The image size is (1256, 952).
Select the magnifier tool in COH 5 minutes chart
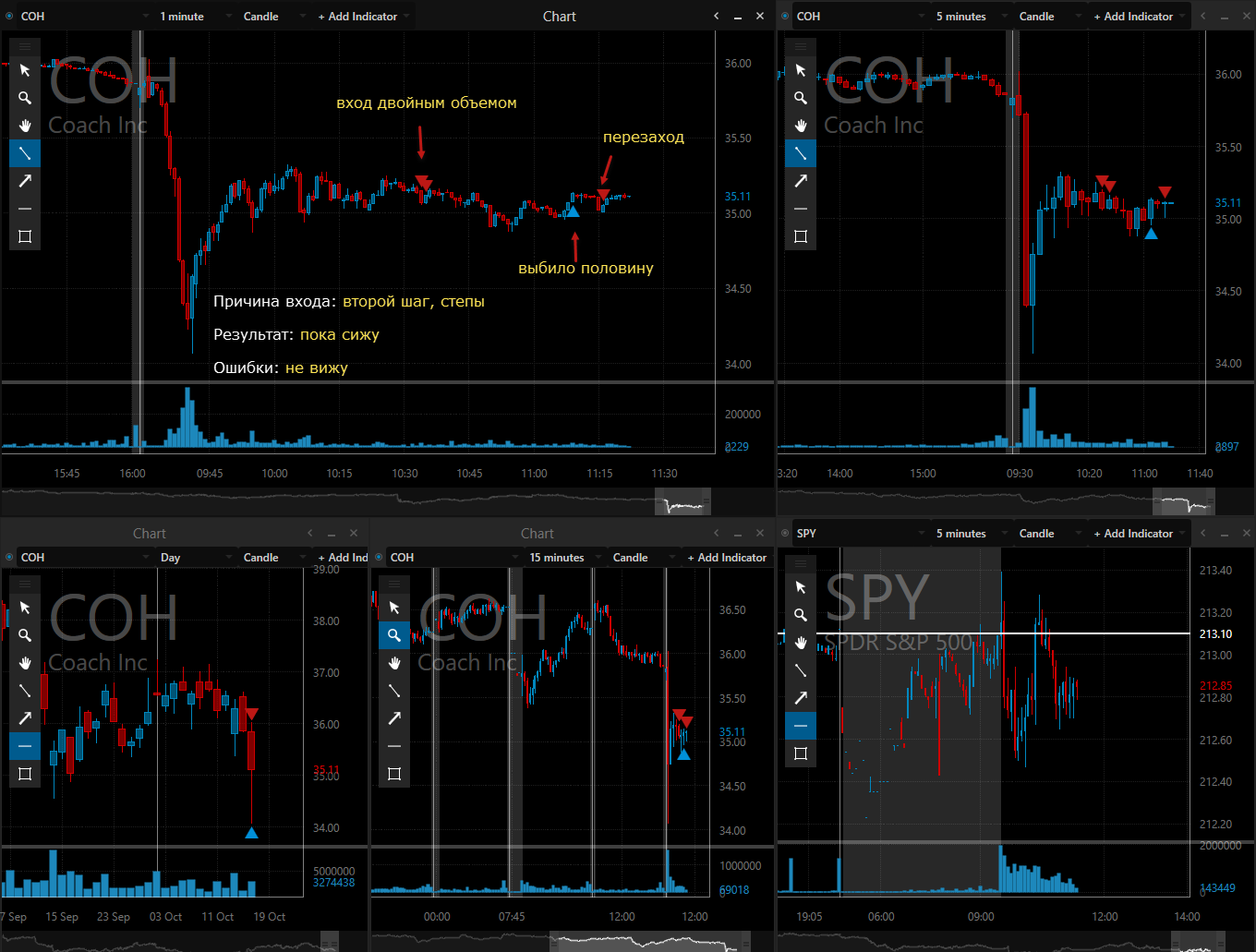coord(801,98)
